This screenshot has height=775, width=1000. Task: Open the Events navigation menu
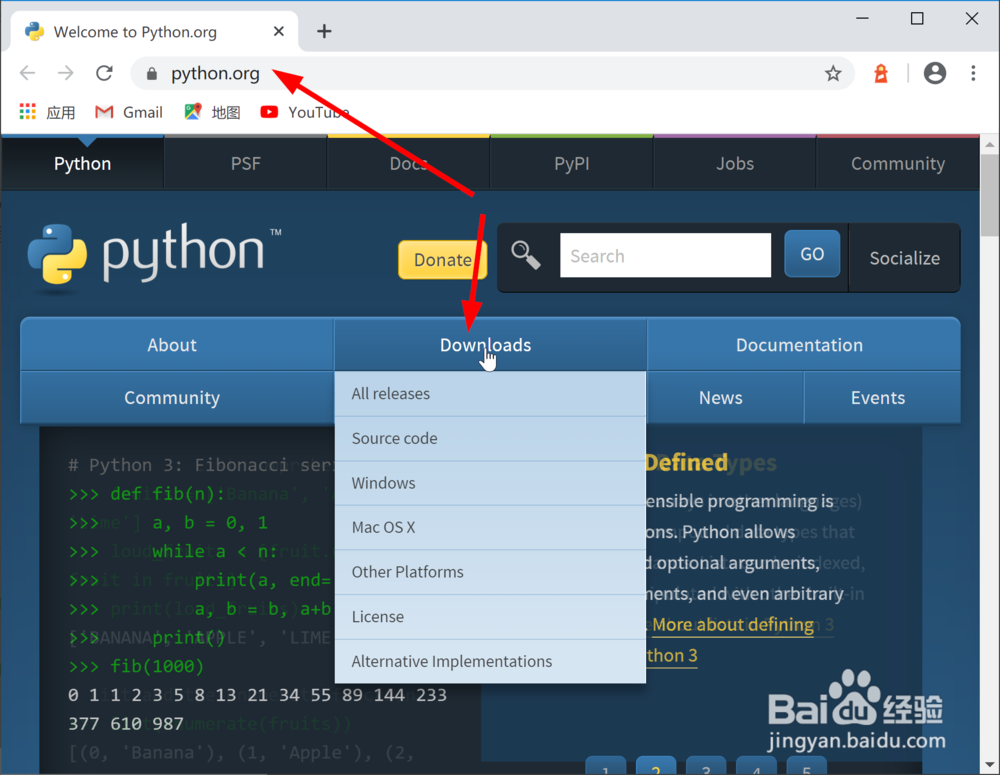882,397
